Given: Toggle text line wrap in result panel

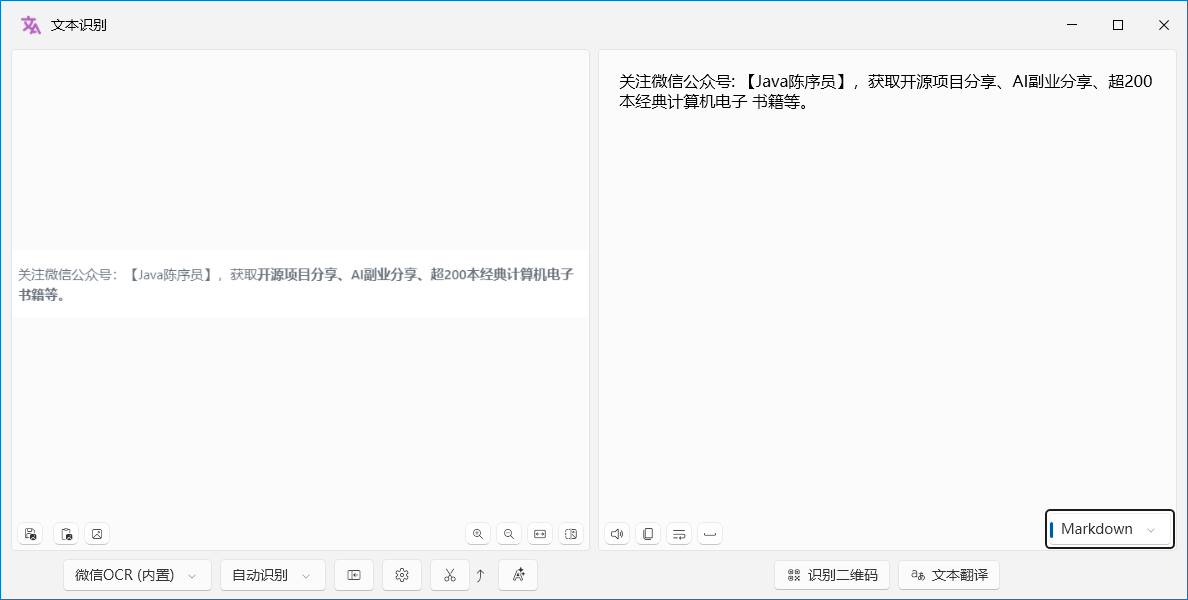Looking at the screenshot, I should tap(679, 534).
